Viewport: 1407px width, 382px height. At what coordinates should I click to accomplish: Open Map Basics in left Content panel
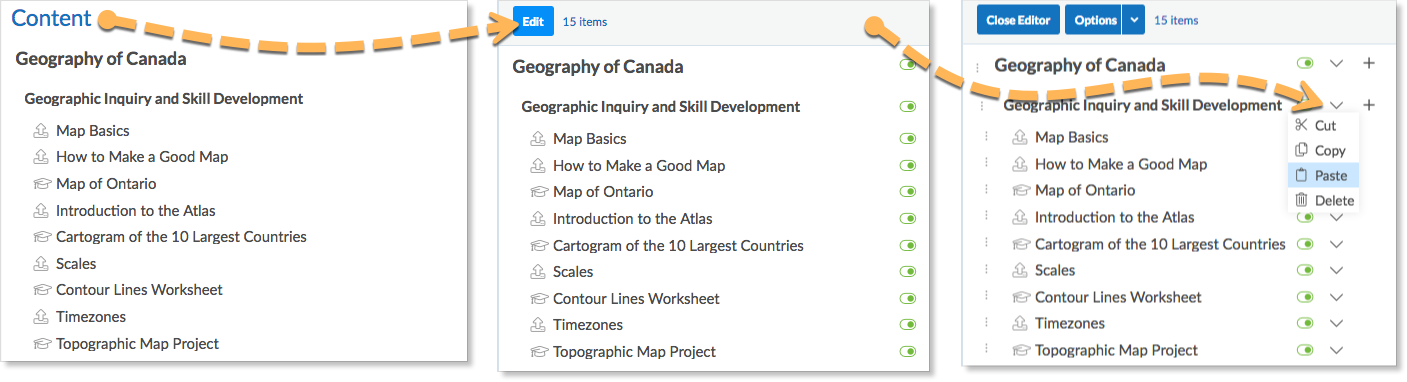click(x=93, y=131)
